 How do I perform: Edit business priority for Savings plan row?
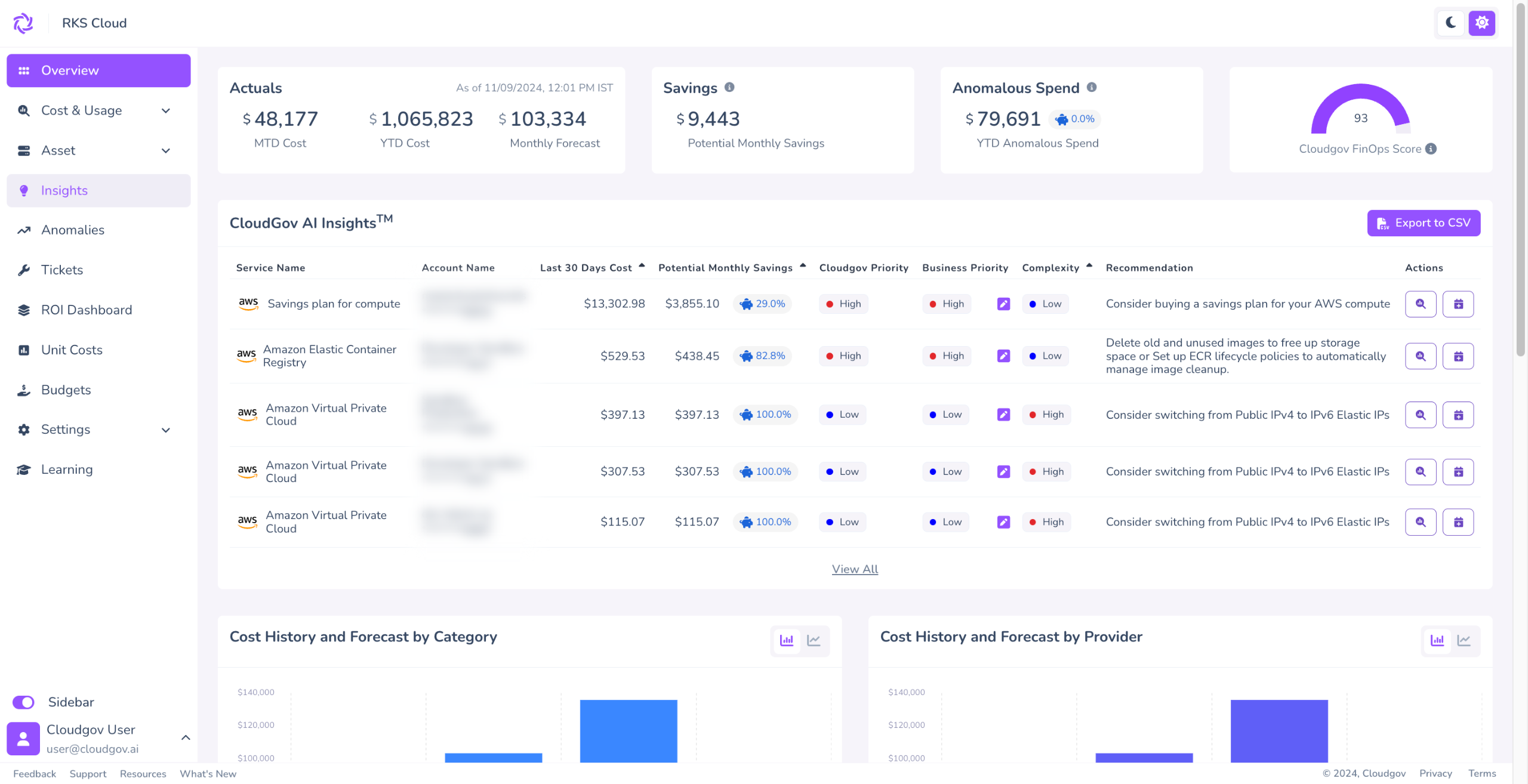point(1003,304)
